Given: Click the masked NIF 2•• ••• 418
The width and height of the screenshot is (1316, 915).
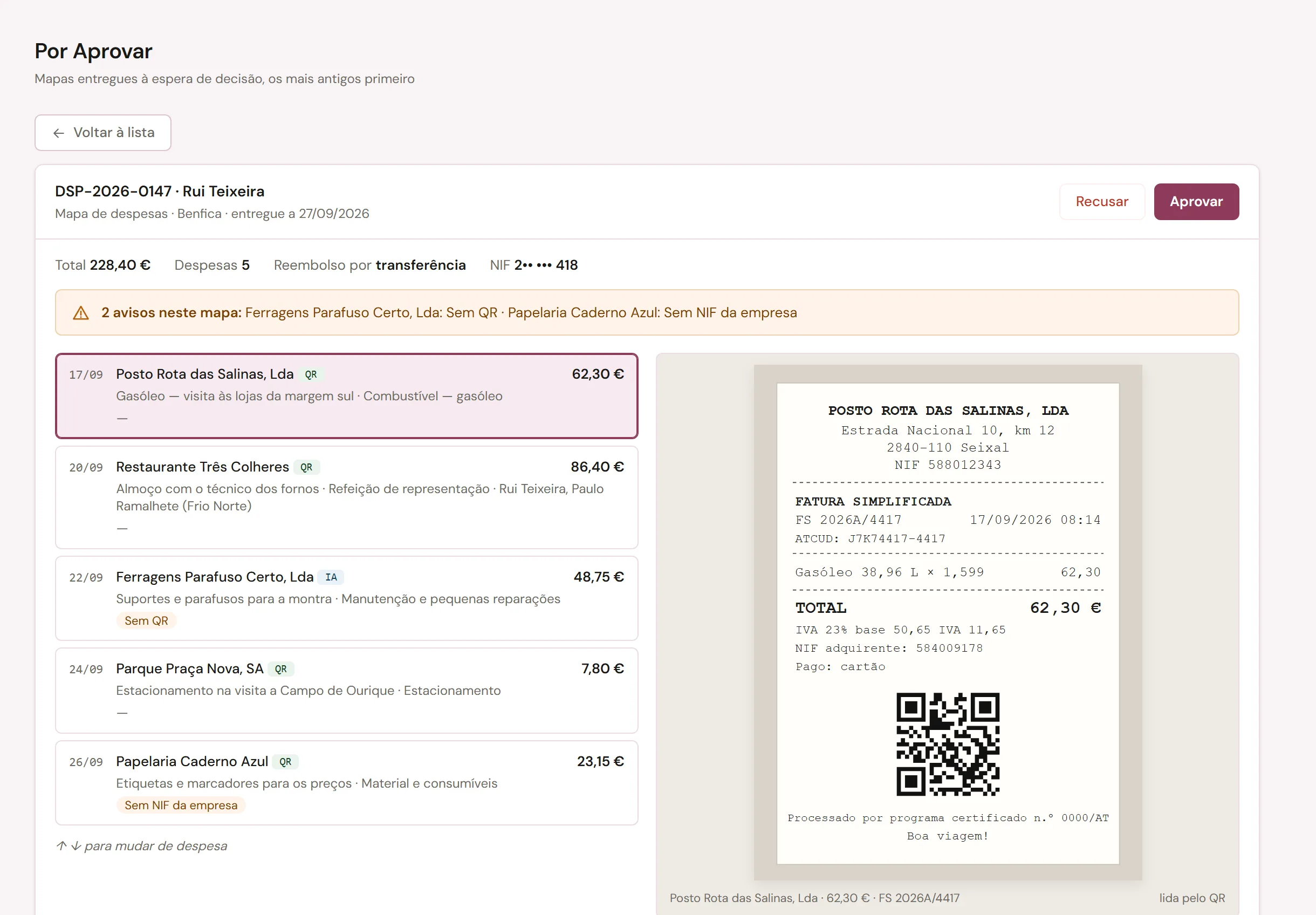Looking at the screenshot, I should point(533,265).
